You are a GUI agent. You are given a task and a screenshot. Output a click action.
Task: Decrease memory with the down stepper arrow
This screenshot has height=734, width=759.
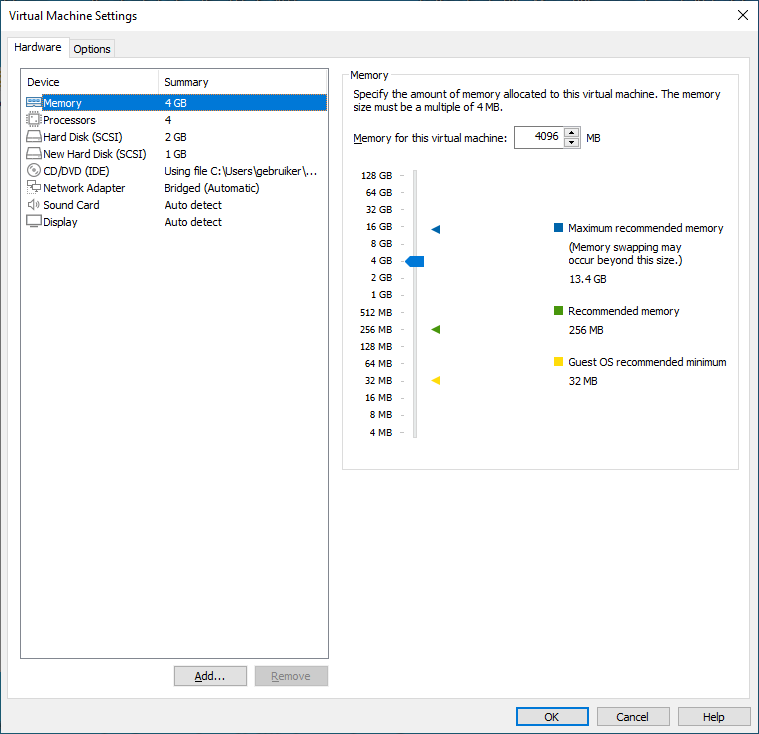pos(572,143)
